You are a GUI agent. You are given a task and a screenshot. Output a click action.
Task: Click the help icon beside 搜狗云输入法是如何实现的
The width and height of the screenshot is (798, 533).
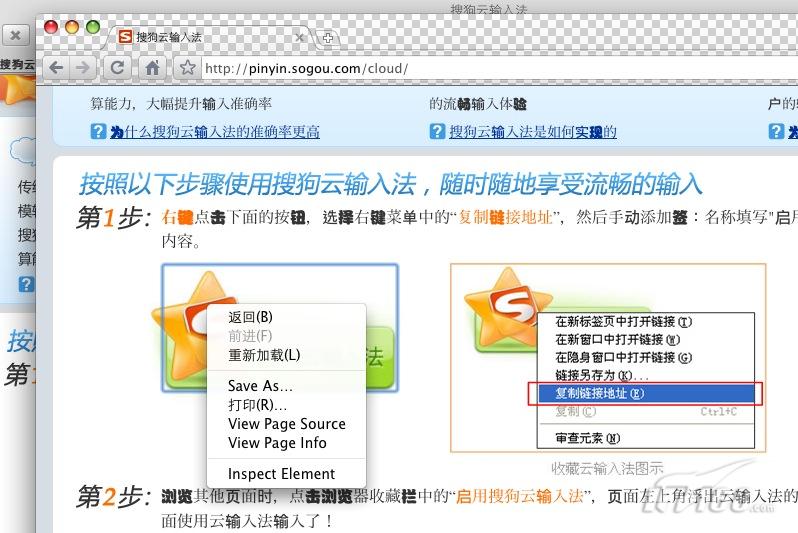click(437, 131)
